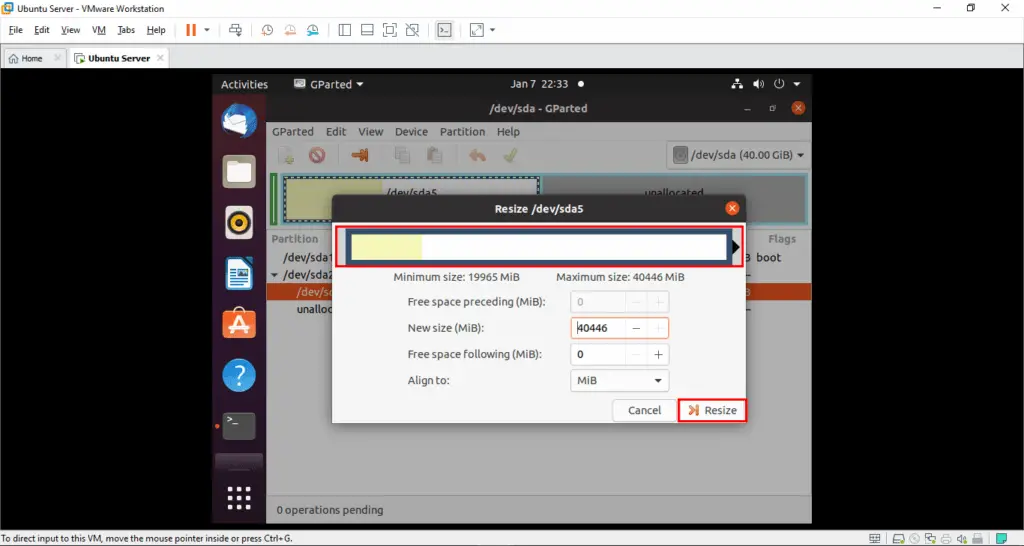This screenshot has height=546, width=1024.
Task: Close the Resize /dev/sda5 dialog
Action: (x=732, y=208)
